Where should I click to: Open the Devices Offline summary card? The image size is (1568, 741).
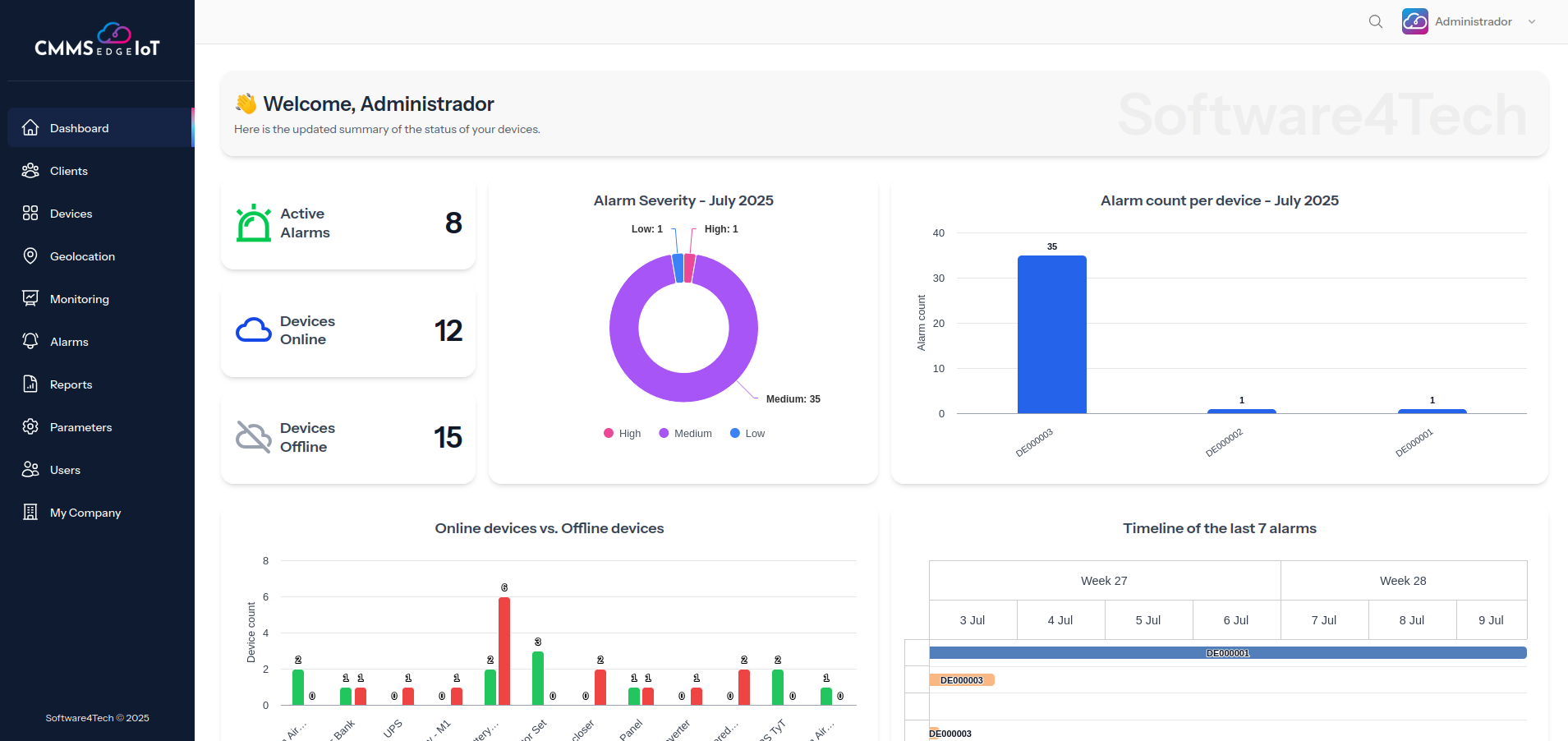pyautogui.click(x=348, y=438)
